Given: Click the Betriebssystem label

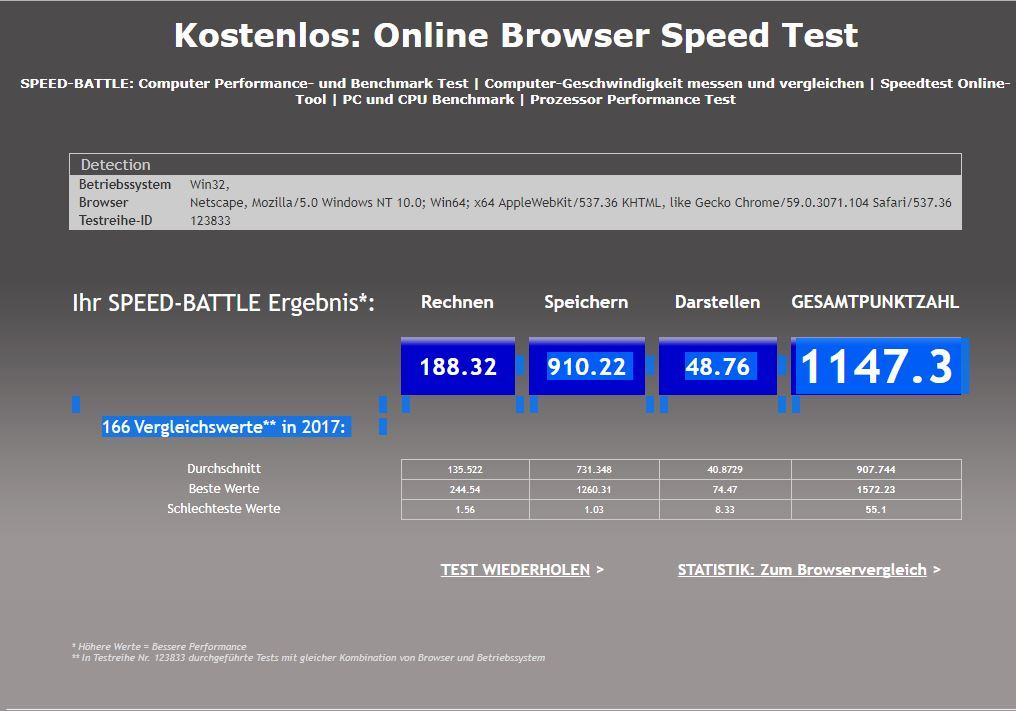Looking at the screenshot, I should pyautogui.click(x=125, y=184).
